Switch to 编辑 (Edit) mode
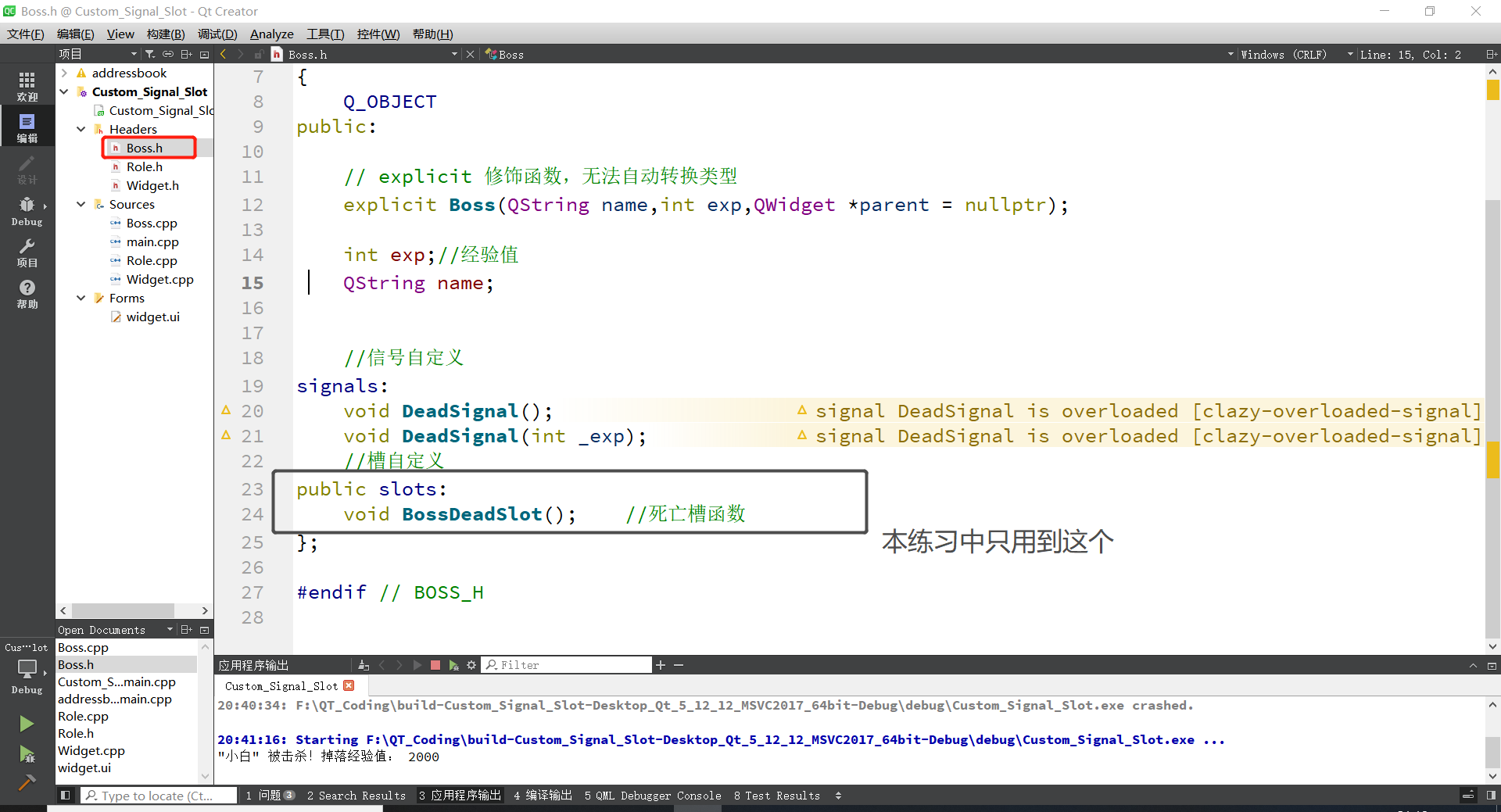This screenshot has height=812, width=1501. [27, 127]
